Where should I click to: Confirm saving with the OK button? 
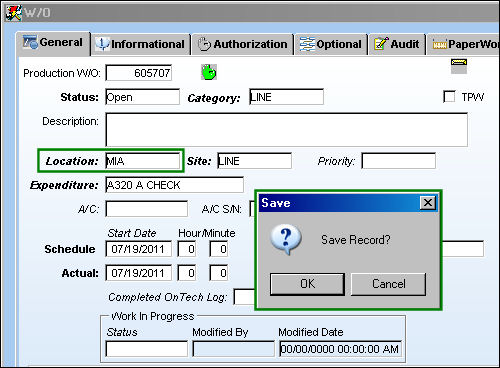307,284
